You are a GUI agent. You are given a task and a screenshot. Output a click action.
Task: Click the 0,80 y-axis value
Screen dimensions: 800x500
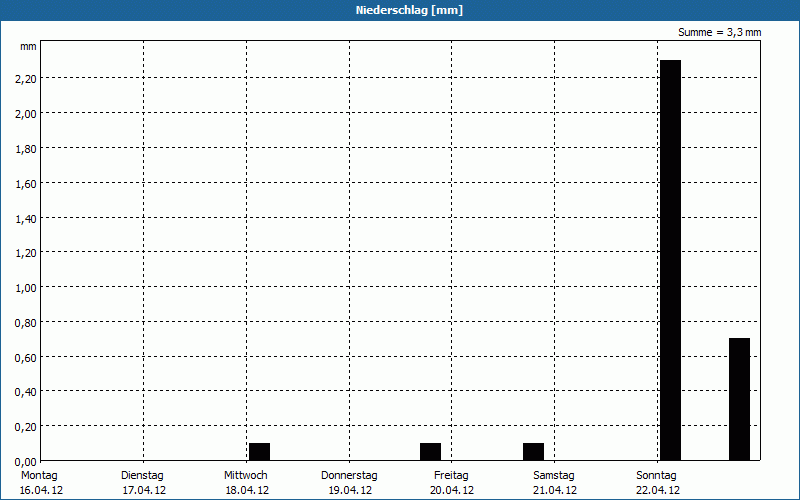26,323
